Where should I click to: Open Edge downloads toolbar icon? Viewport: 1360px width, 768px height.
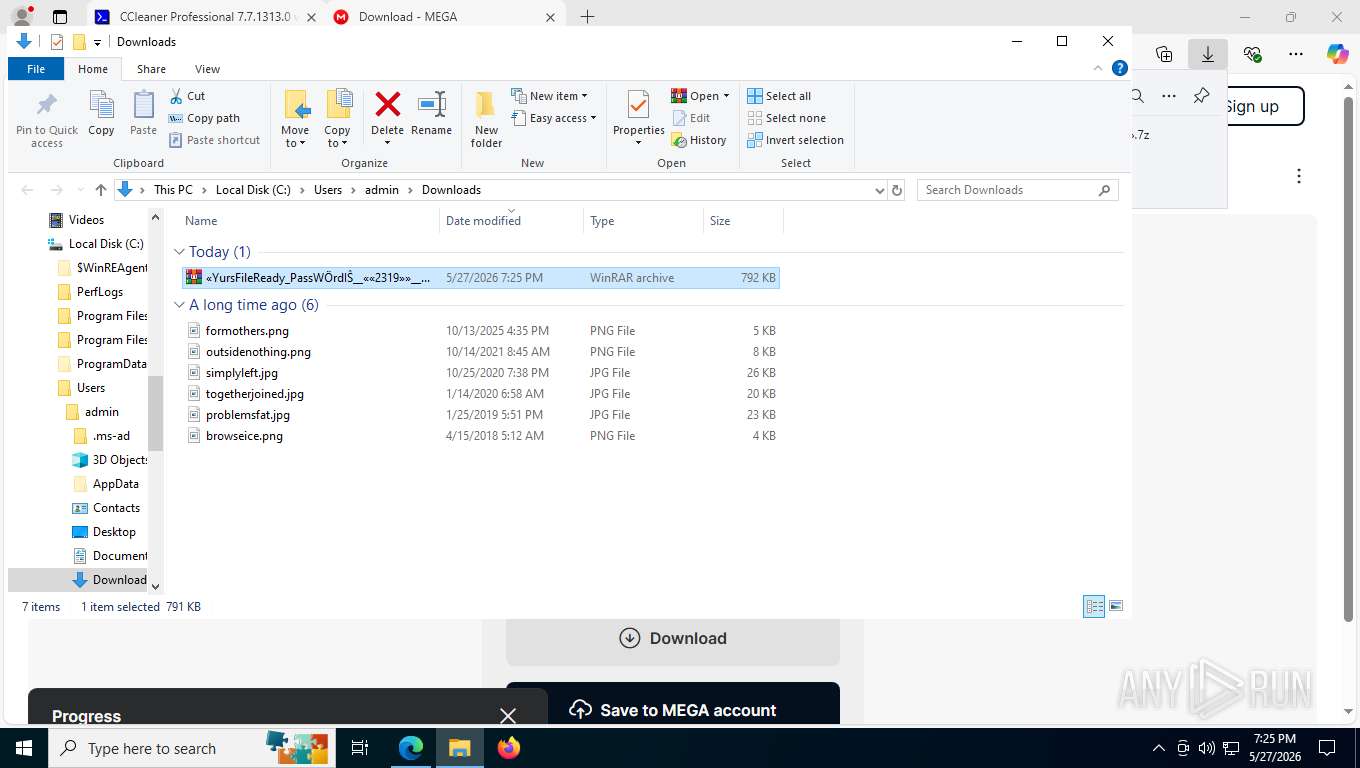click(1207, 55)
